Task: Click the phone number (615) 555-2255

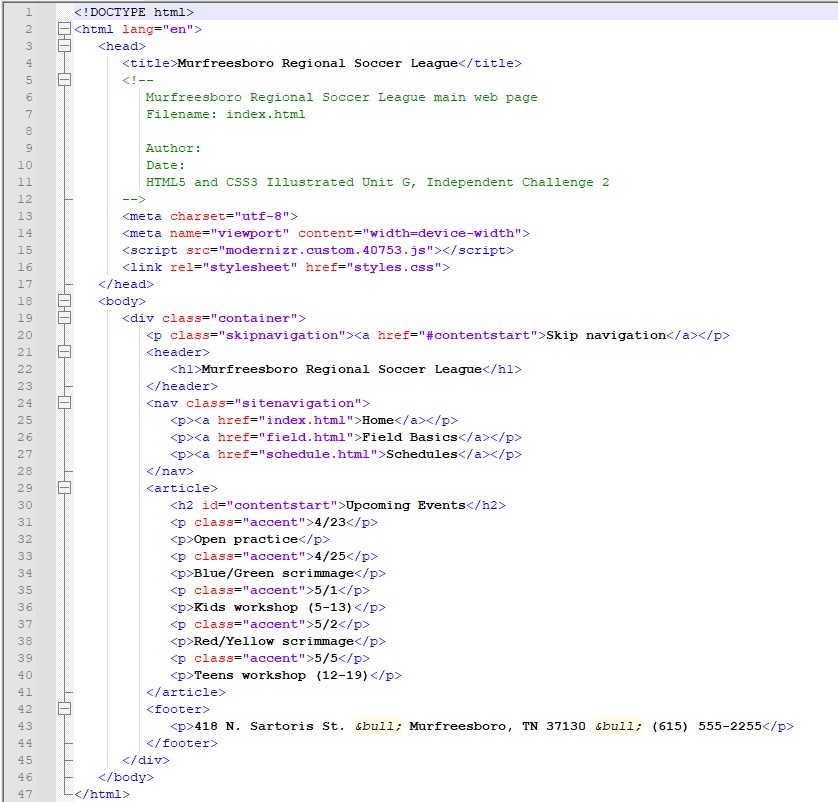Action: click(x=707, y=726)
